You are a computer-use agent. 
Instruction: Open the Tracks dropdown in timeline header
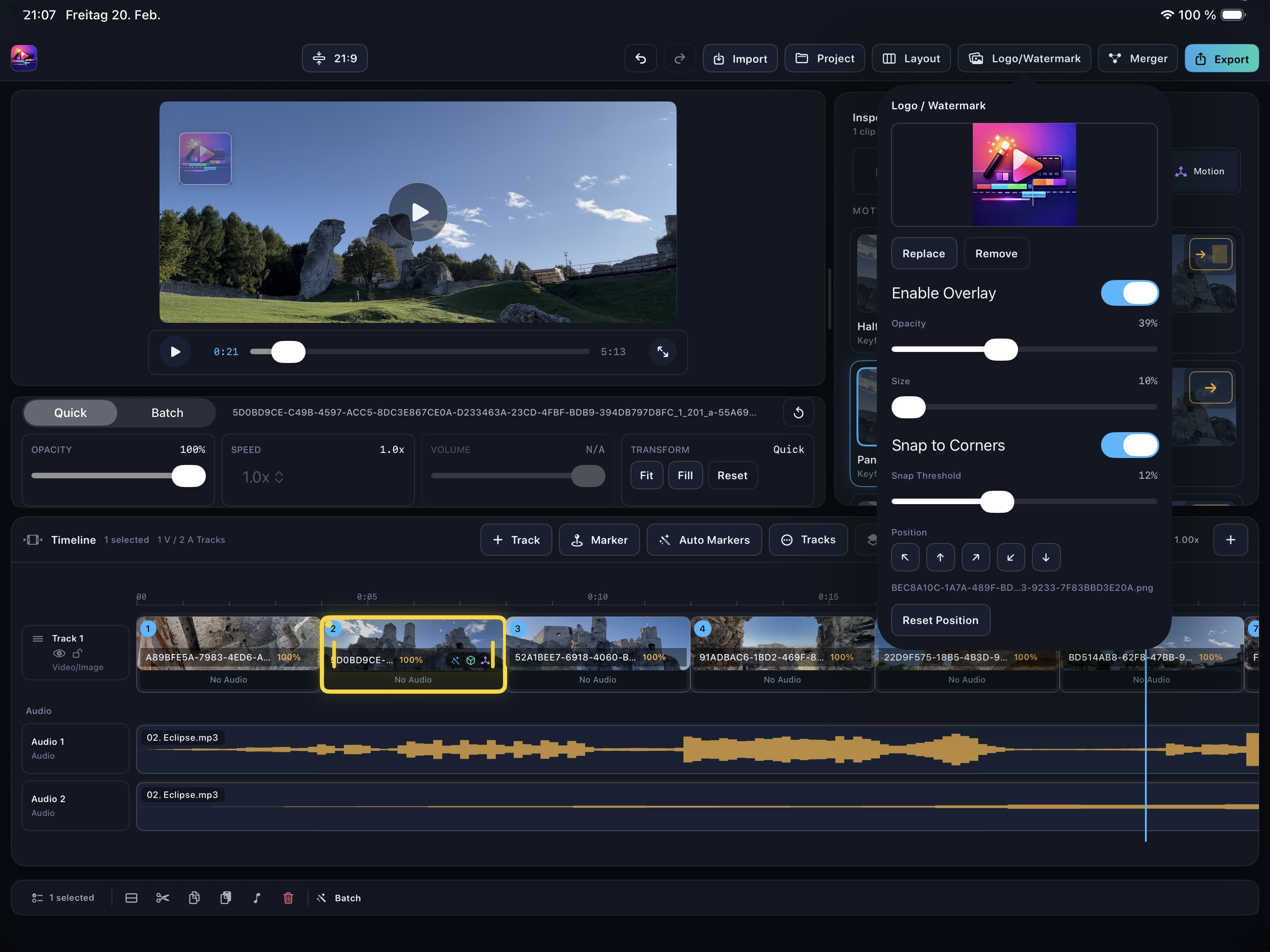(x=808, y=539)
